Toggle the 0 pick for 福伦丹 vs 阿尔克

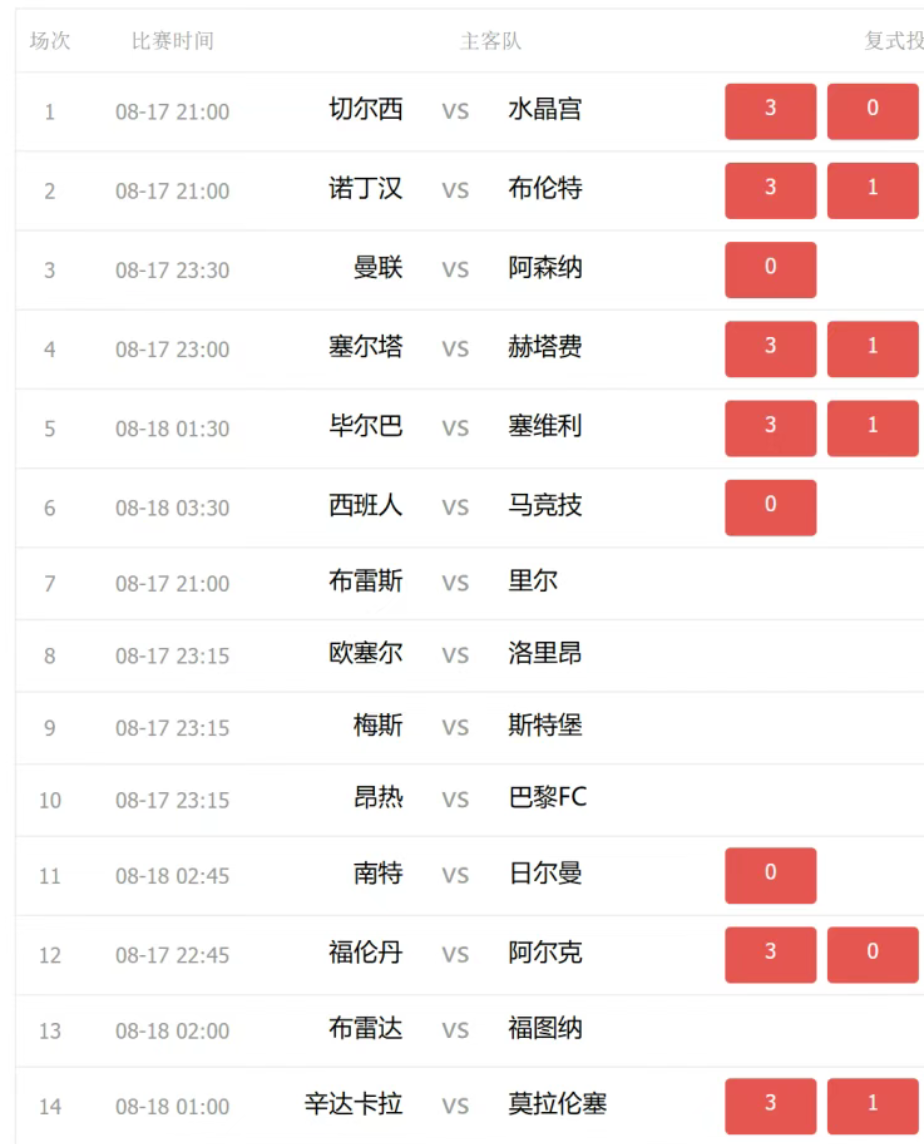tap(872, 954)
